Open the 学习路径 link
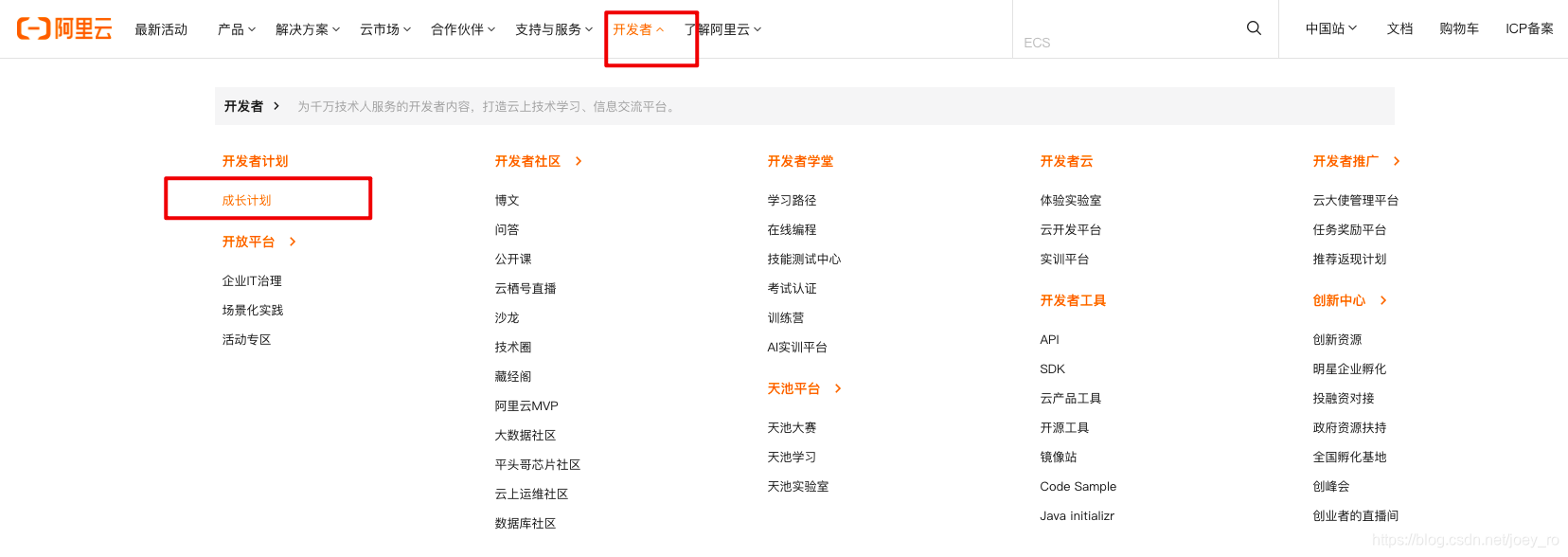The image size is (1568, 557). pos(793,200)
